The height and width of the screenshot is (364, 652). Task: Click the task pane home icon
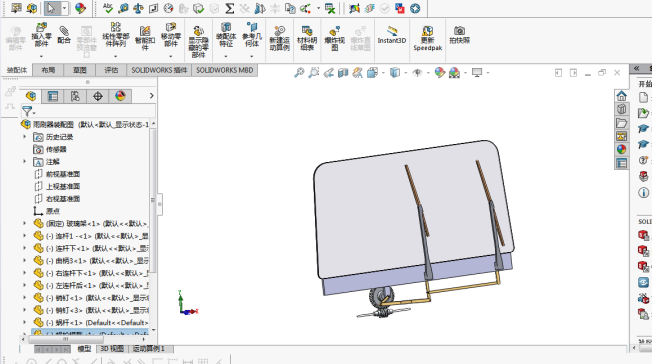click(621, 96)
